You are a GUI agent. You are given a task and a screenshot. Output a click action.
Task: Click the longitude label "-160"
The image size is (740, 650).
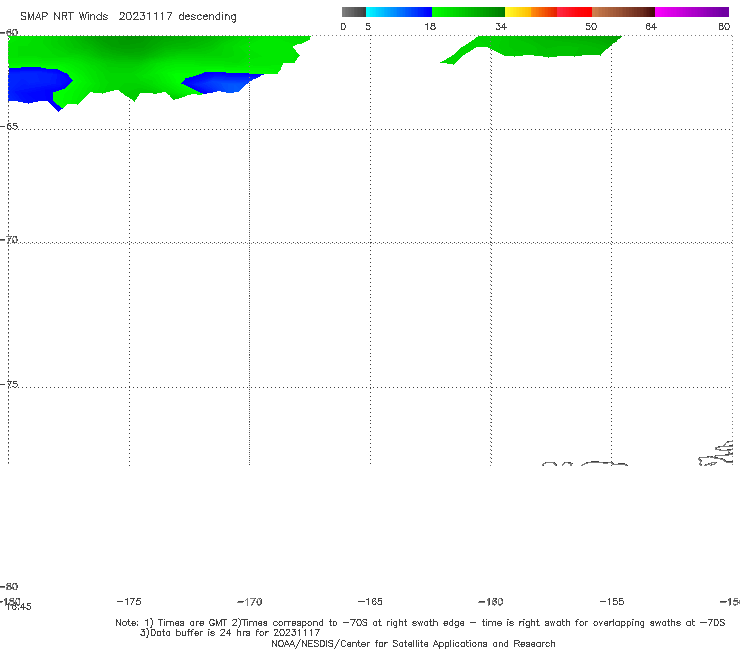(x=491, y=601)
